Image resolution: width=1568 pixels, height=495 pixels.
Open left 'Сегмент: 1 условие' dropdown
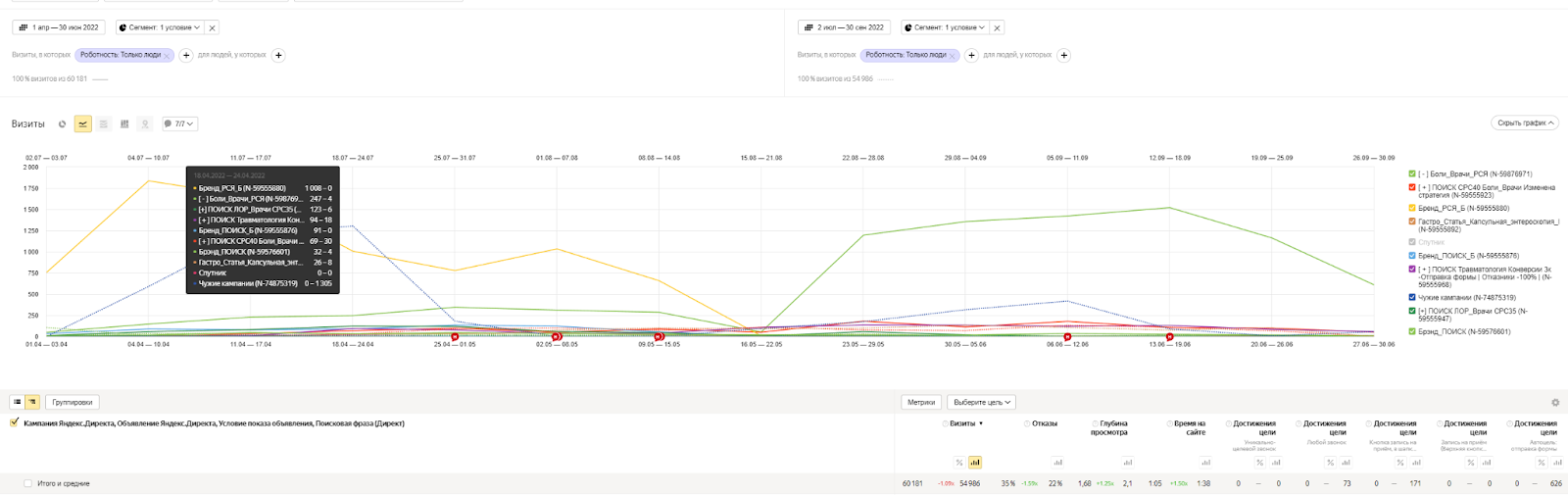point(159,27)
